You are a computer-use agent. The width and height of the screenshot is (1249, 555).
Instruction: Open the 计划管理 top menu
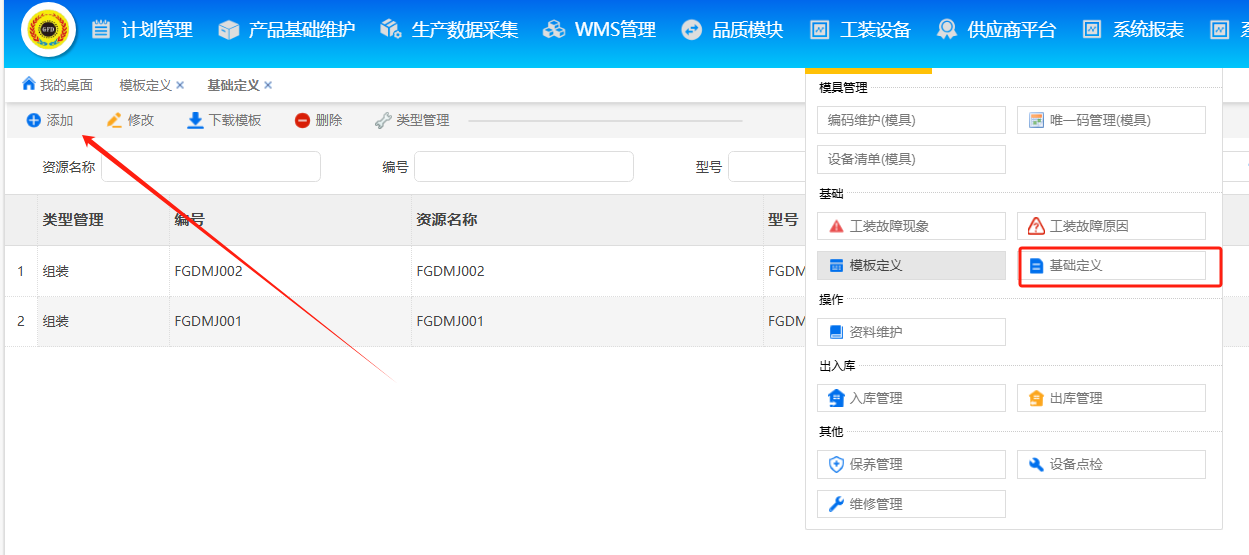[142, 30]
